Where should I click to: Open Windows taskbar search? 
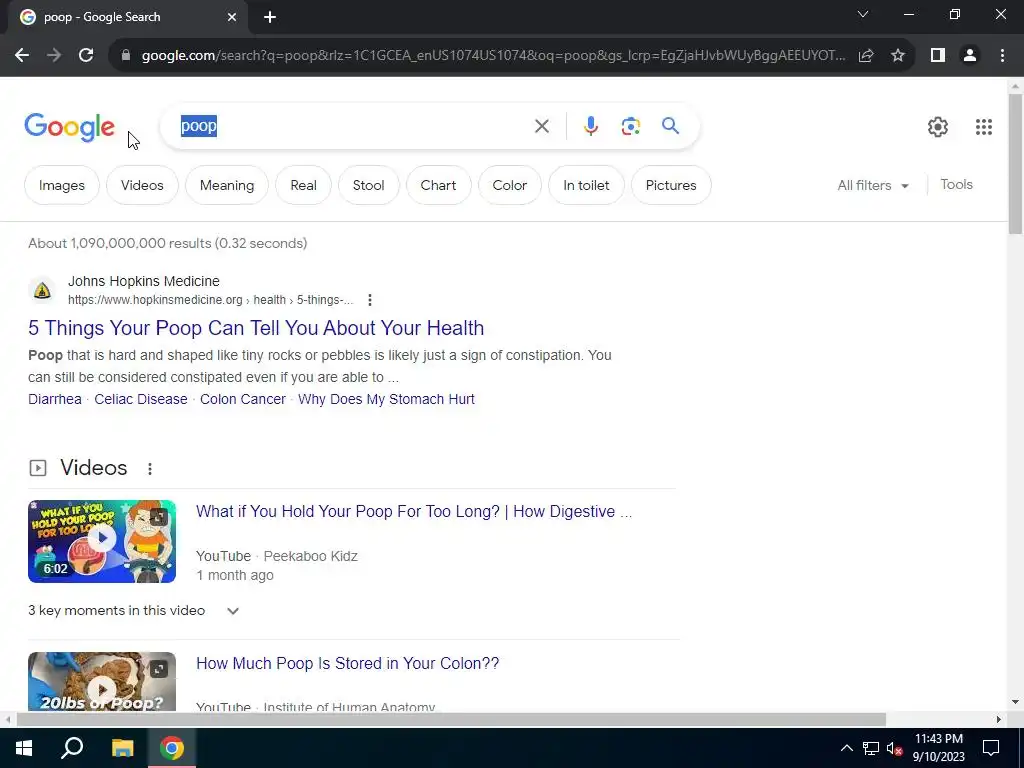[x=72, y=748]
